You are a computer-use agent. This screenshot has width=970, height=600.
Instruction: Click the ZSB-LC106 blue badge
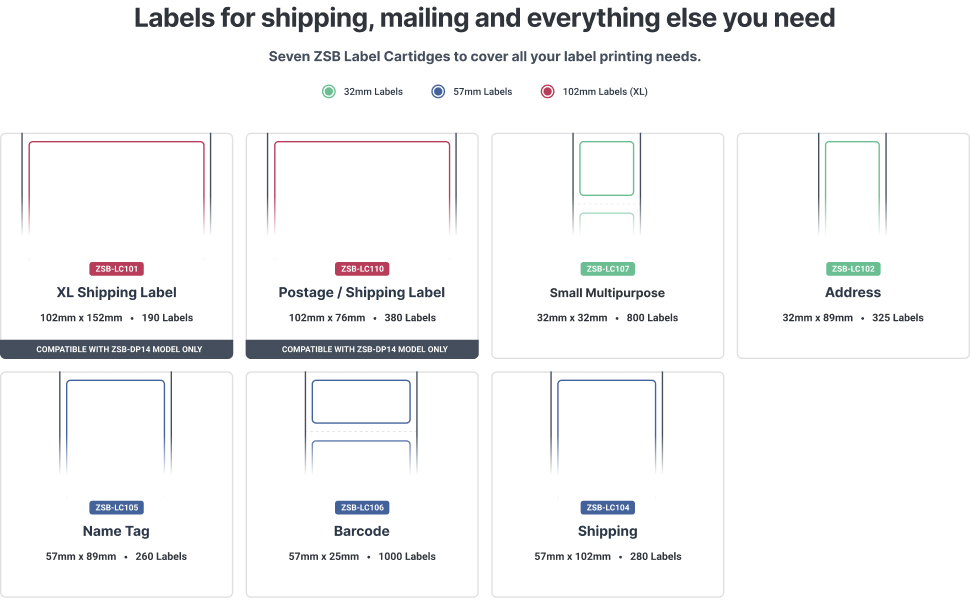pyautogui.click(x=362, y=508)
